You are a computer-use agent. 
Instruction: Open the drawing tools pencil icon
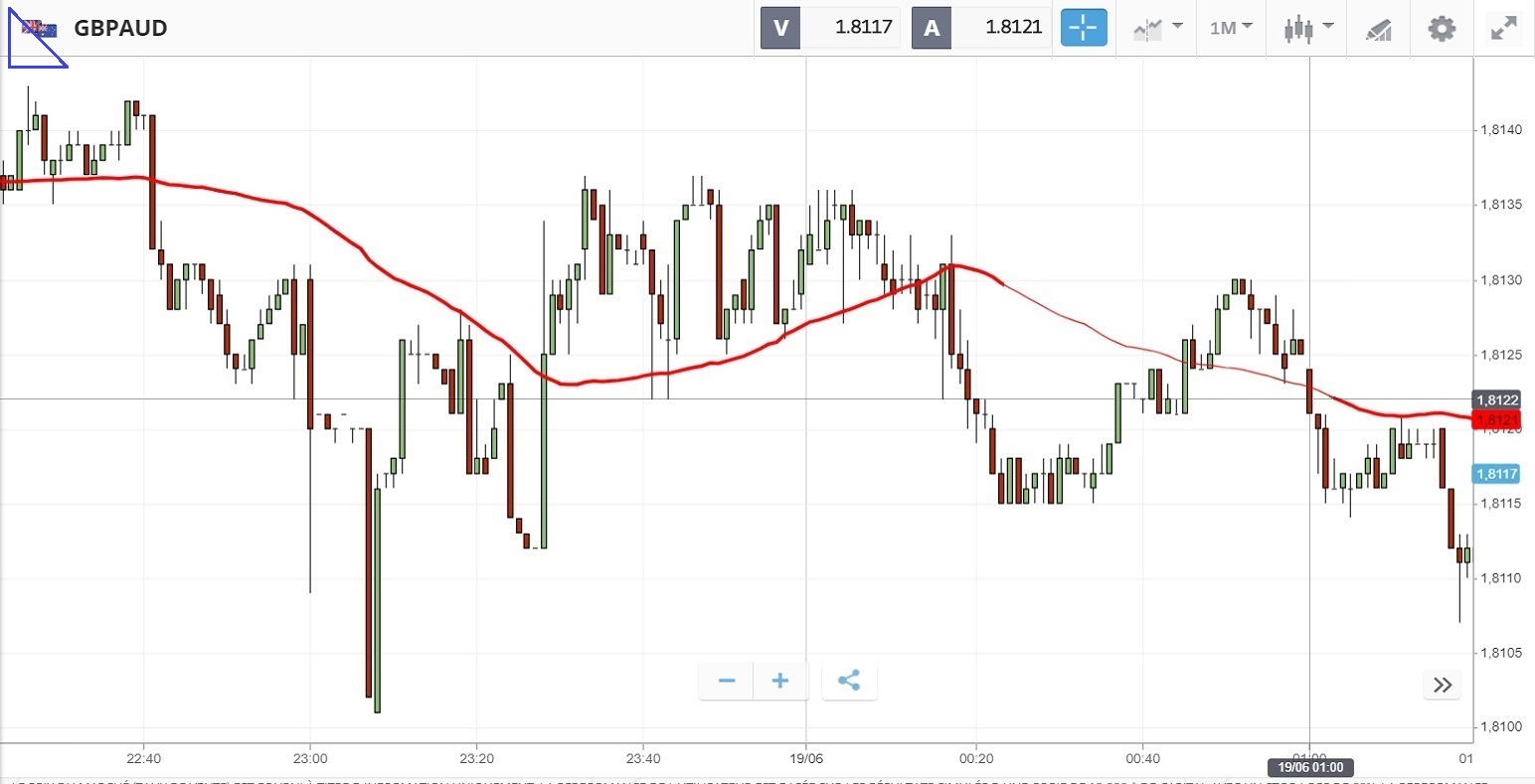(x=1377, y=29)
